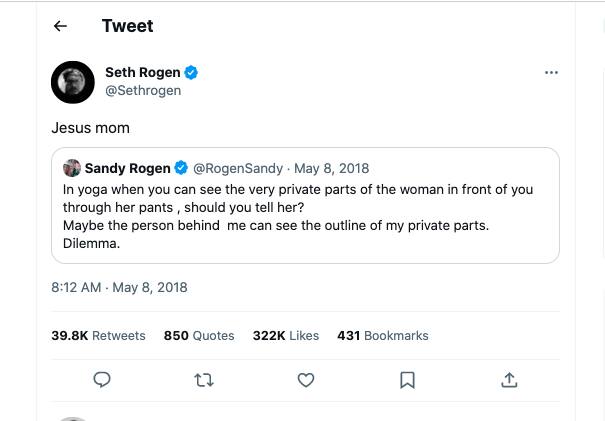View the 850 Quotes list

(199, 335)
